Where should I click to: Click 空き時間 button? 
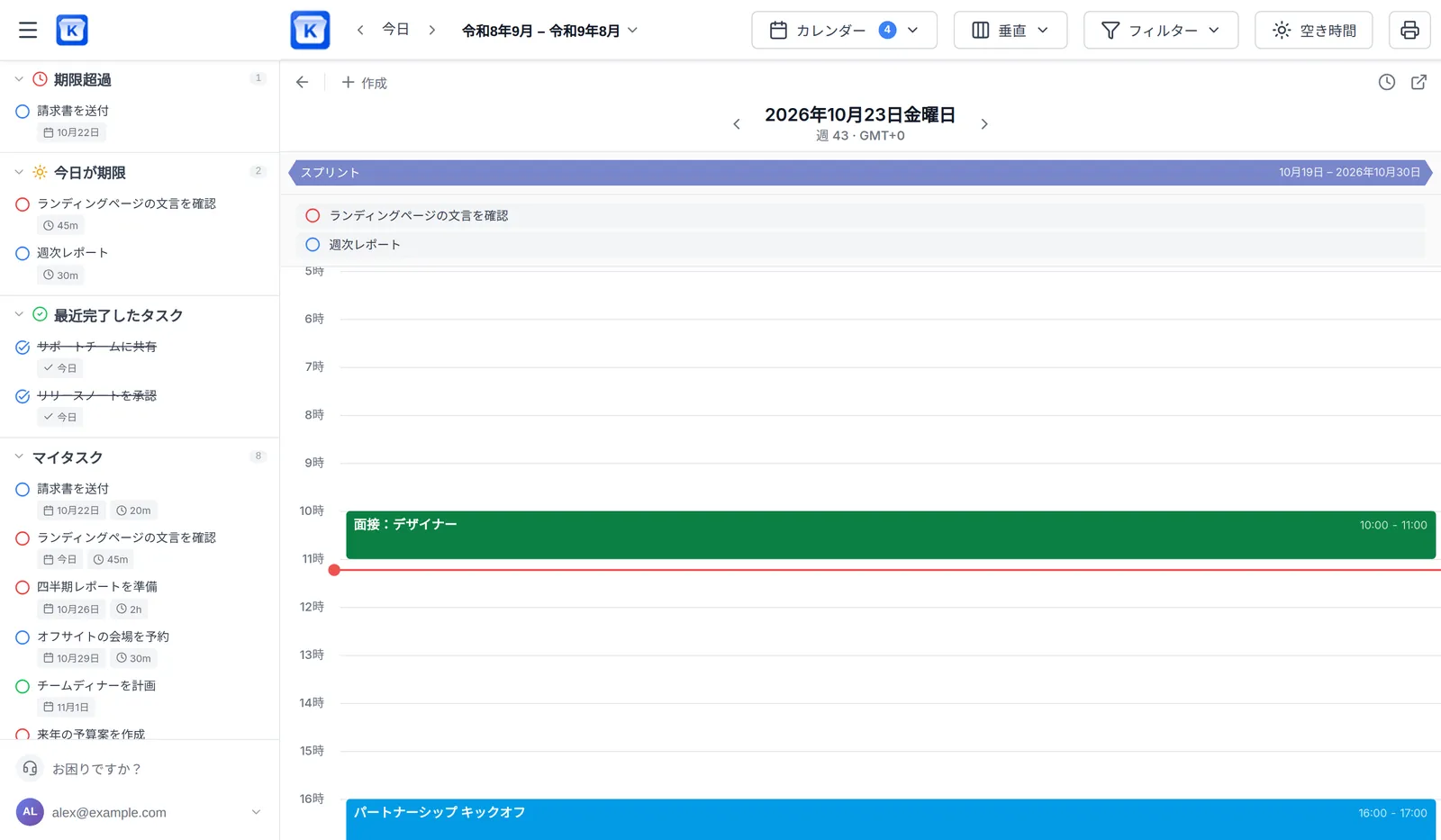(x=1313, y=30)
